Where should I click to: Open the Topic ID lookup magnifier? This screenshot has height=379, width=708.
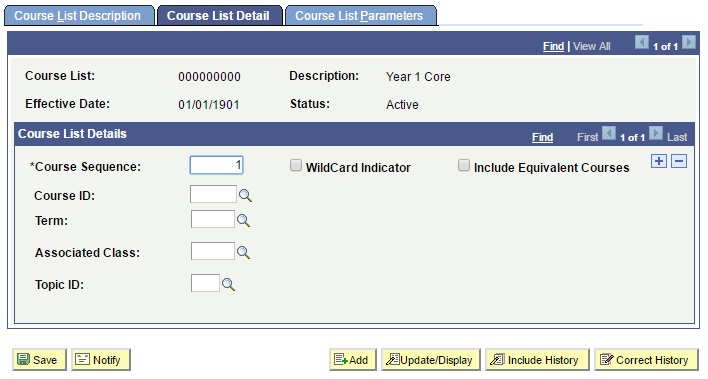[x=228, y=285]
